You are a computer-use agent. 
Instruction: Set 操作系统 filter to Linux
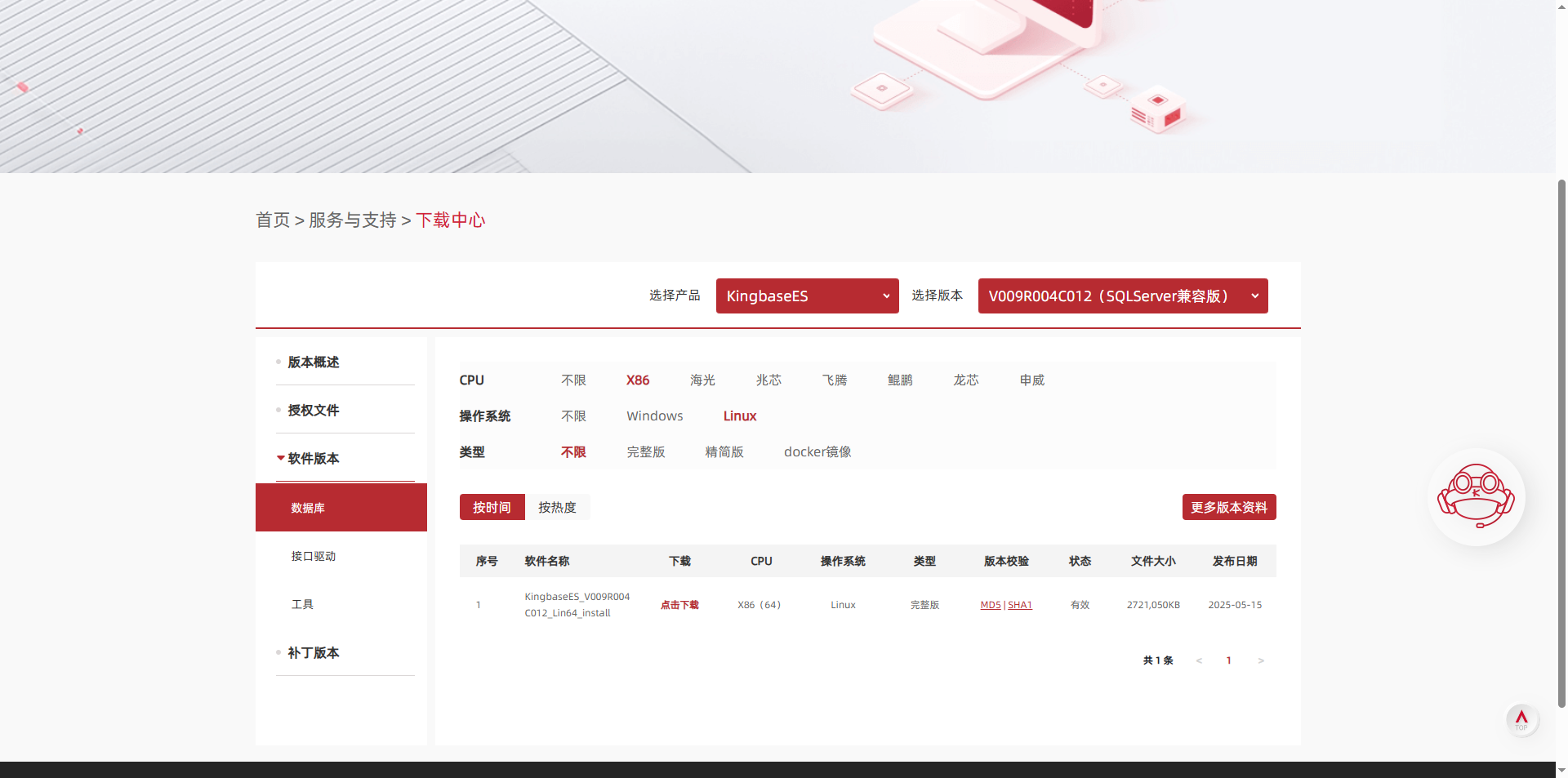click(740, 416)
